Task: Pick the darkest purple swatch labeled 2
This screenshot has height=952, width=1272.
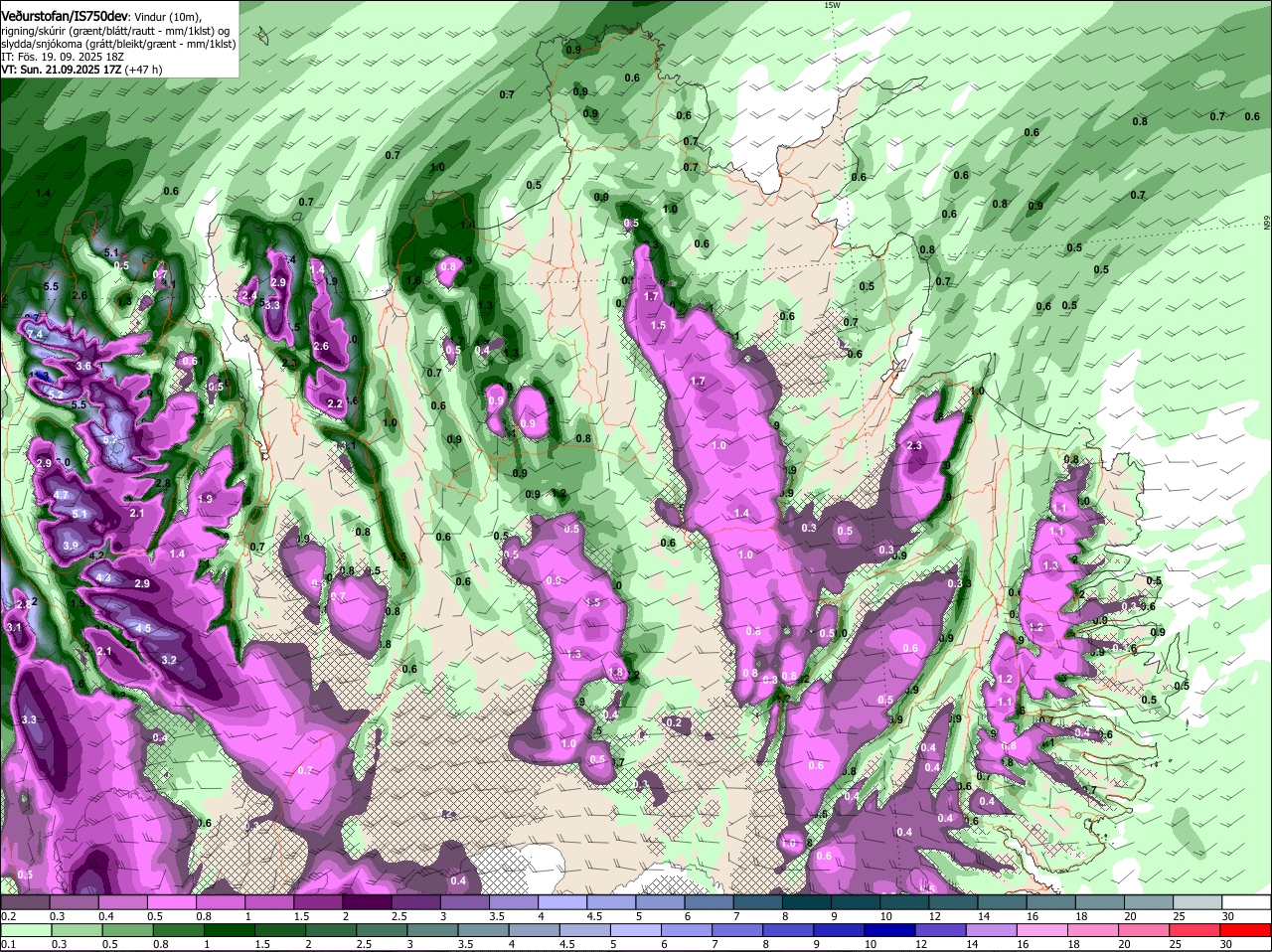Action: point(367,901)
